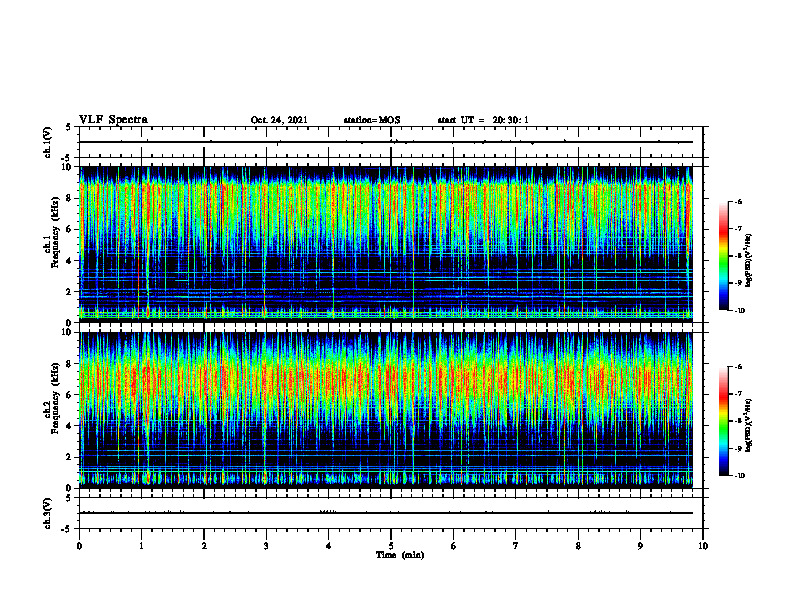Select the log(PSD) label beside ch.2 color bar
The image size is (792, 612).
(749, 425)
